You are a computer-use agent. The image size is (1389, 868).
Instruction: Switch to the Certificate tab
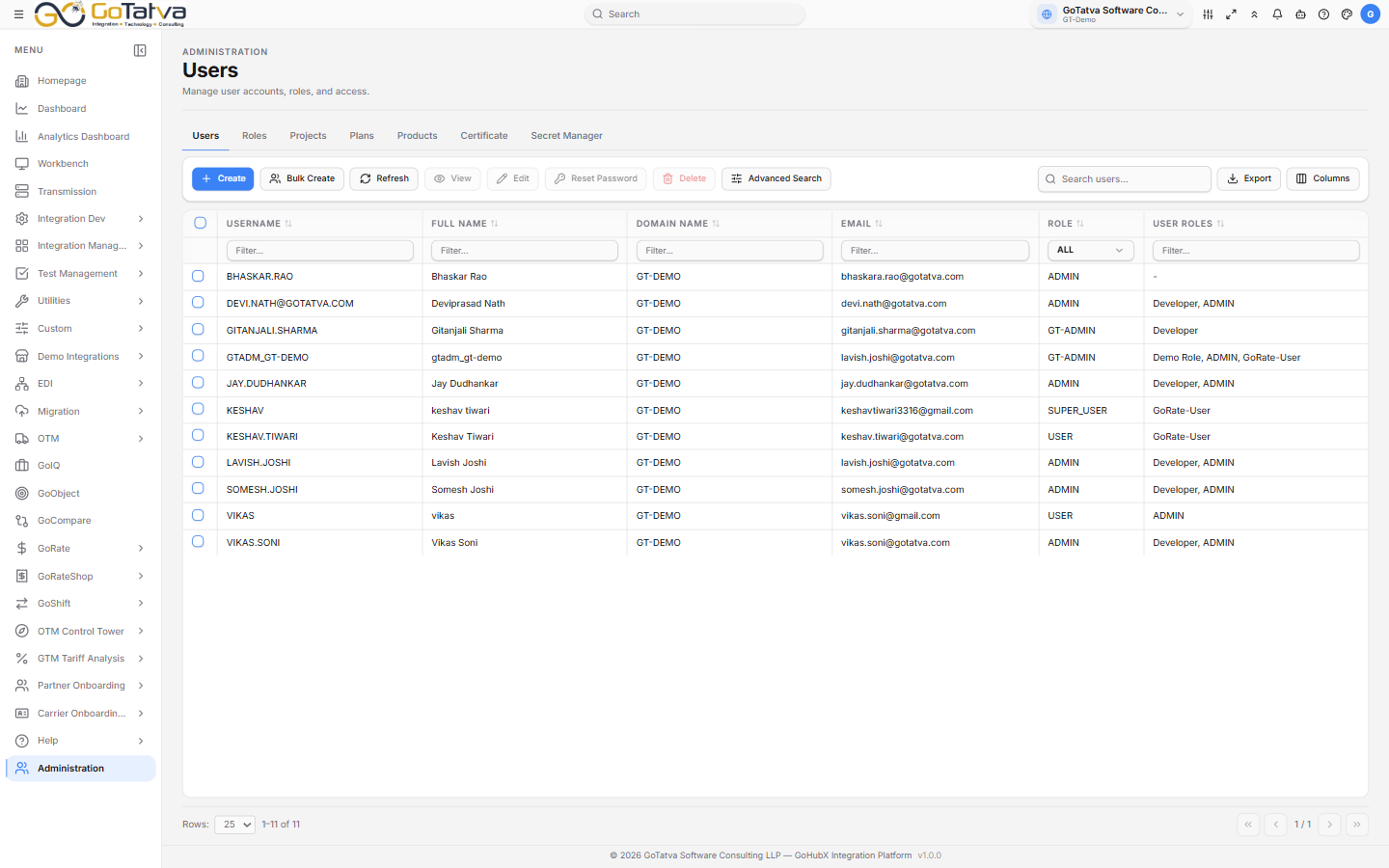click(x=484, y=136)
